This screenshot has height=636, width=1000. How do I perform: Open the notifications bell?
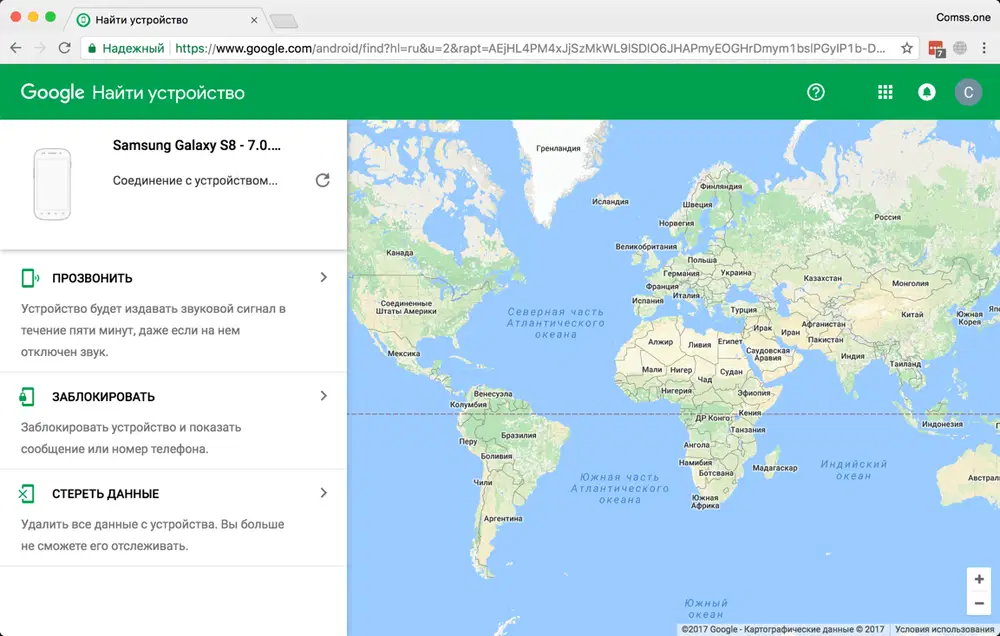pyautogui.click(x=927, y=92)
